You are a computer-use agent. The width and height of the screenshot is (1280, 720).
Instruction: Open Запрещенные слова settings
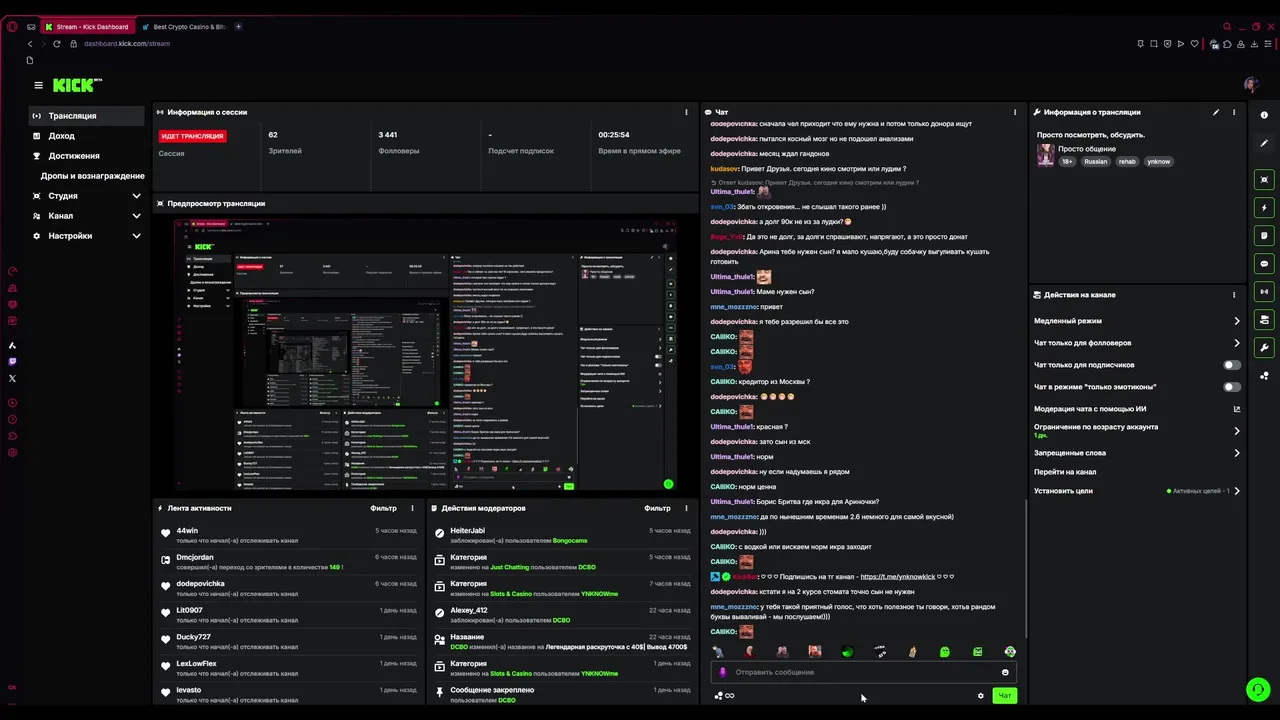pos(1137,453)
